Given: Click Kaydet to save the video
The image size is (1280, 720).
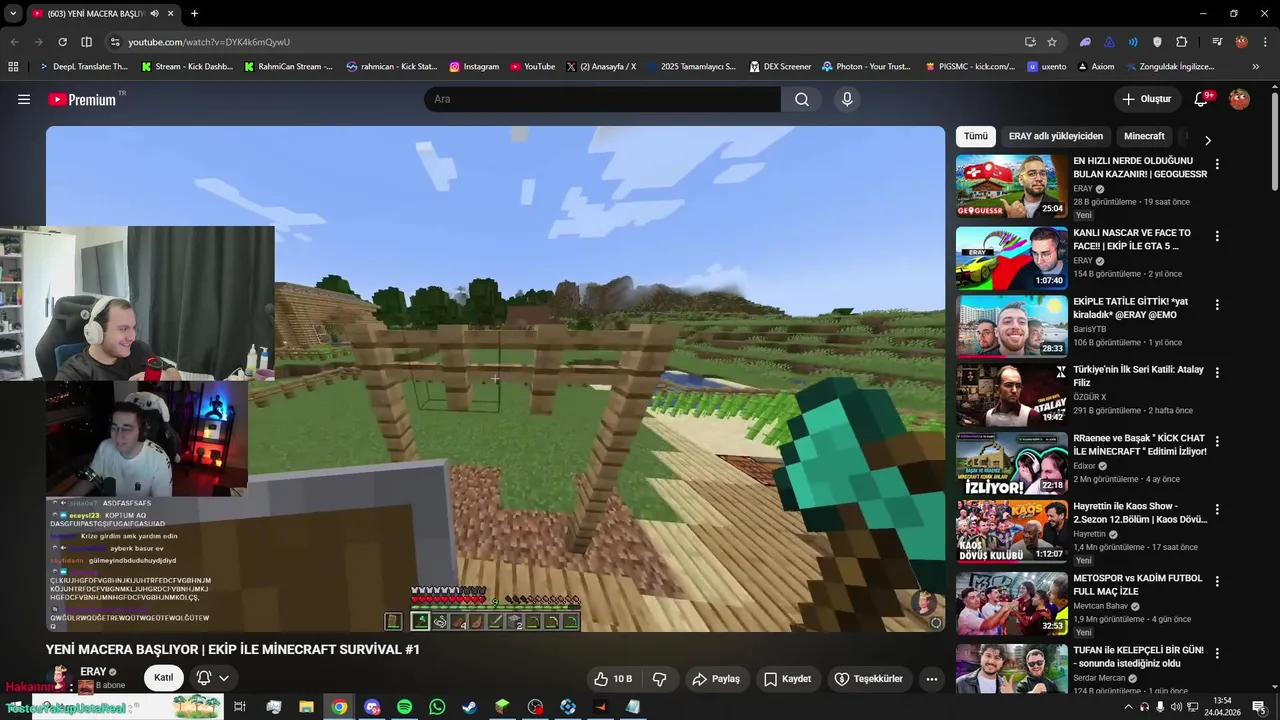Looking at the screenshot, I should (x=787, y=679).
